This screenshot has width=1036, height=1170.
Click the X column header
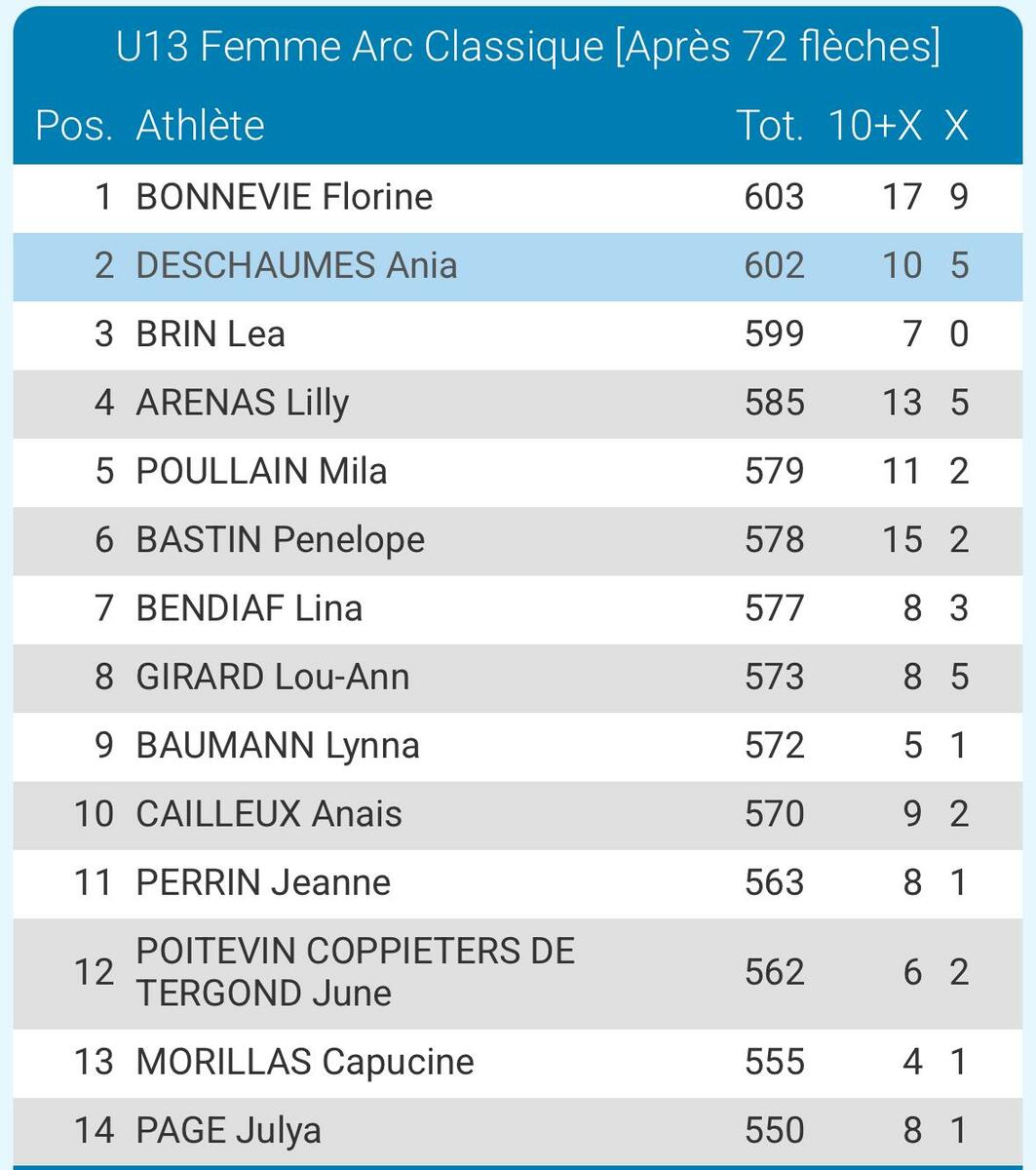coord(956,126)
